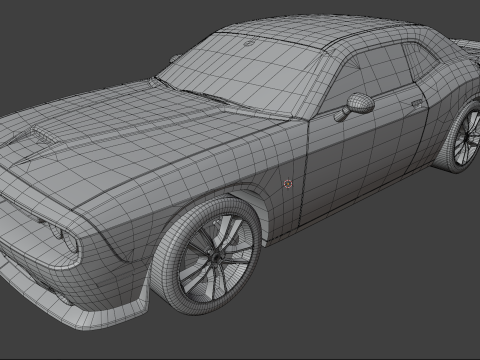The width and height of the screenshot is (480, 360).
Task: Click the headlight on the front grille
Action: [x=71, y=242]
